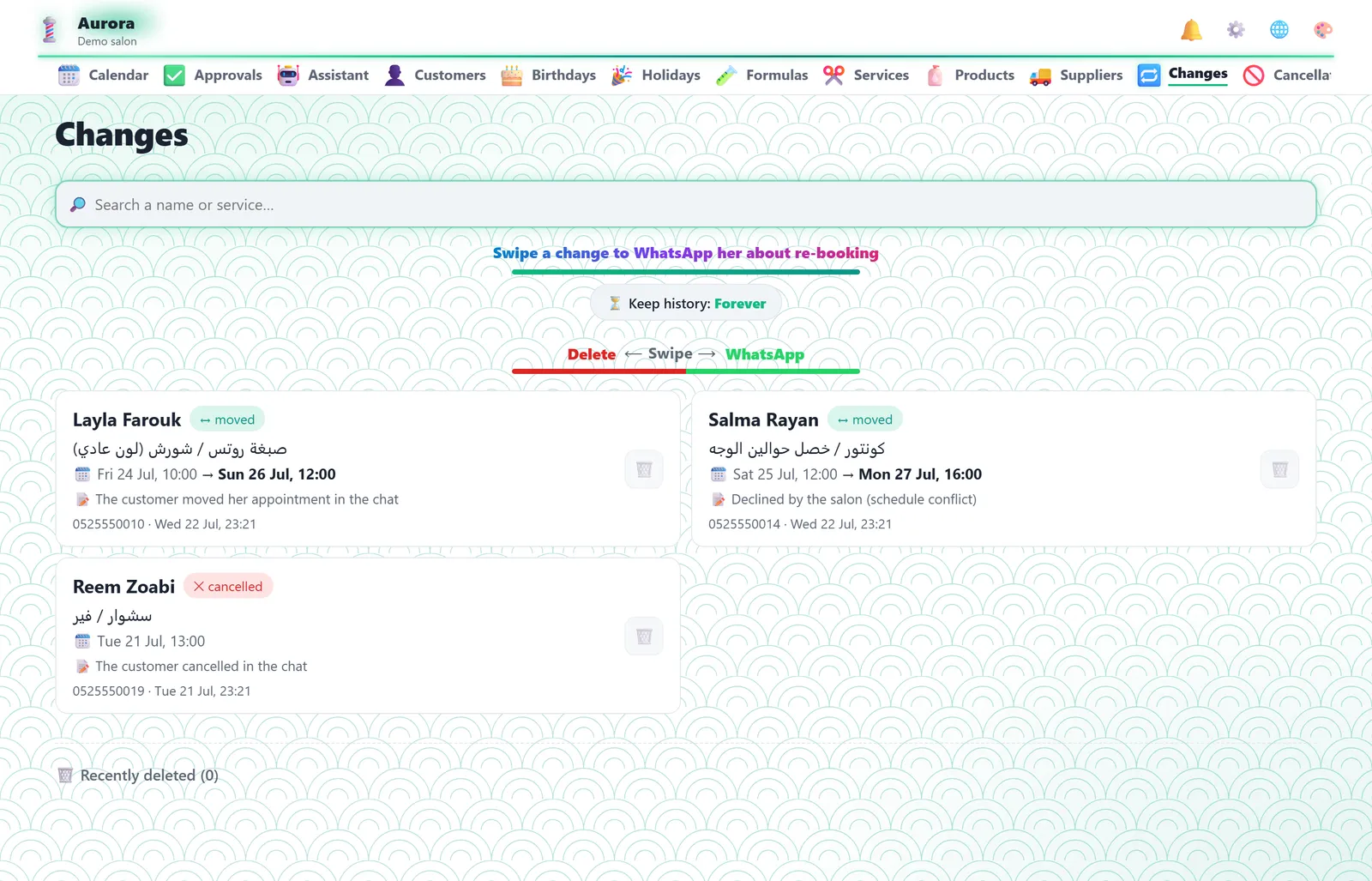Screen dimensions: 1372x881
Task: Click the Aurora barber pole logo
Action: tap(50, 30)
